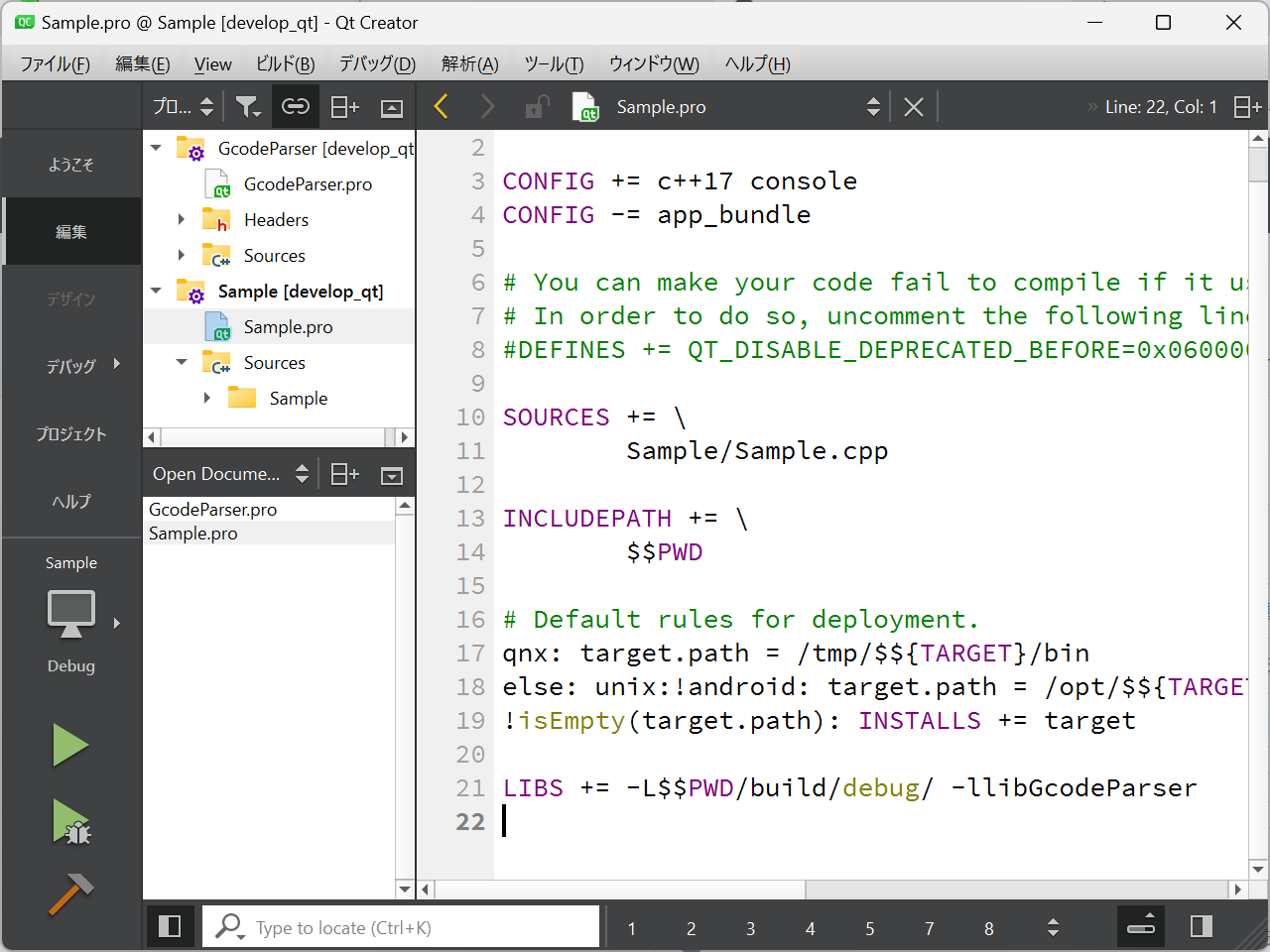Open ヘルプ help mode in sidebar
This screenshot has width=1270, height=952.
click(71, 502)
